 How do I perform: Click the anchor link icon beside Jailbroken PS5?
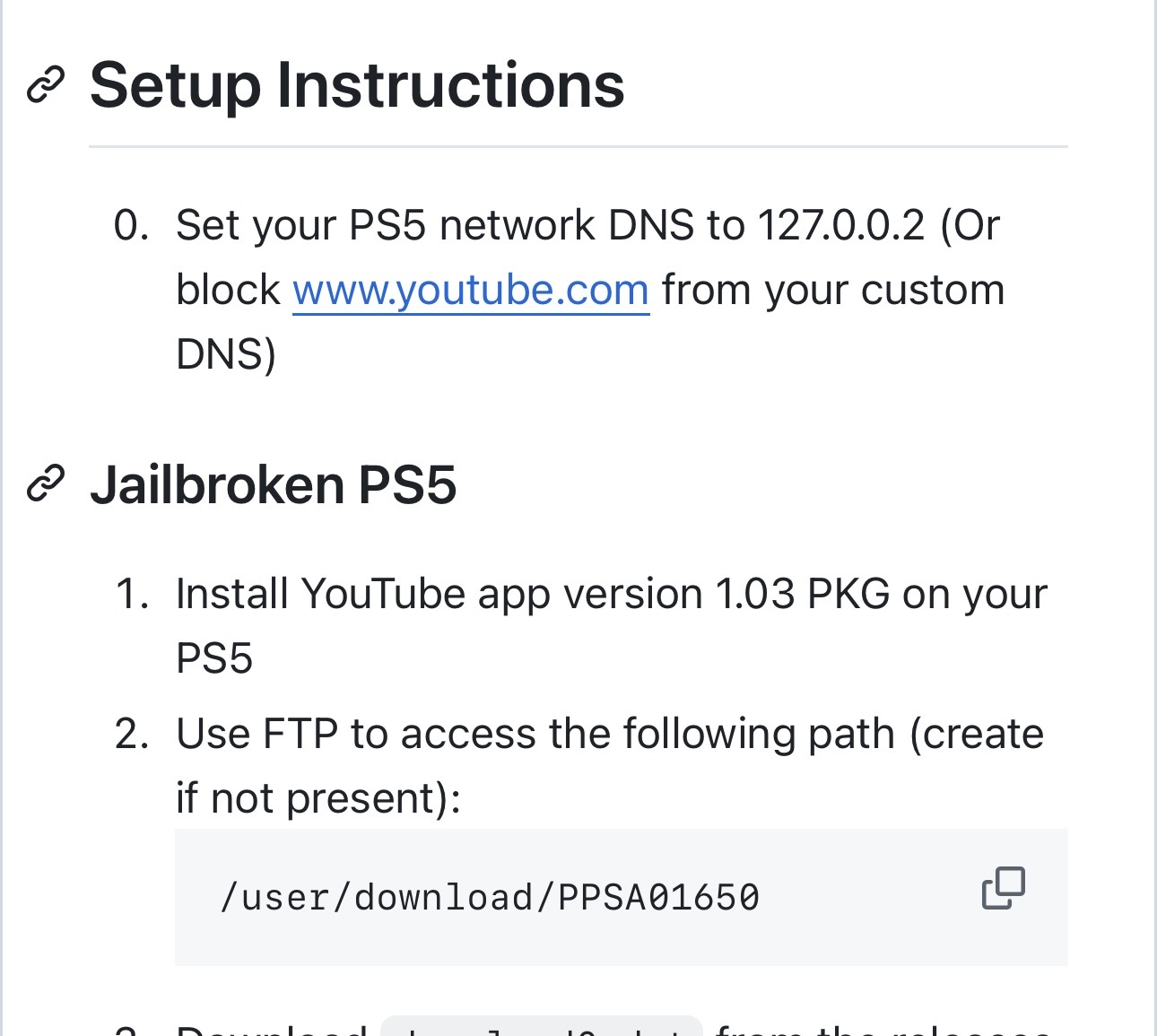[x=46, y=483]
